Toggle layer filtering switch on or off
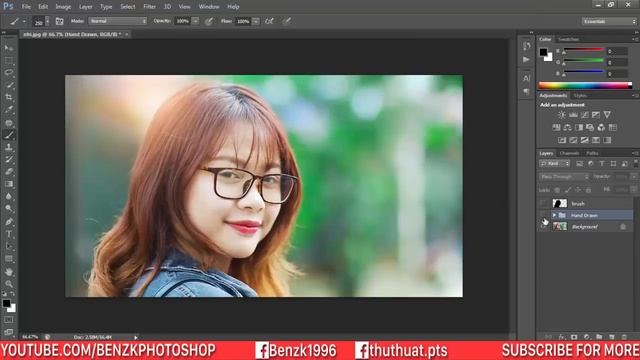This screenshot has height=360, width=640. [x=636, y=163]
